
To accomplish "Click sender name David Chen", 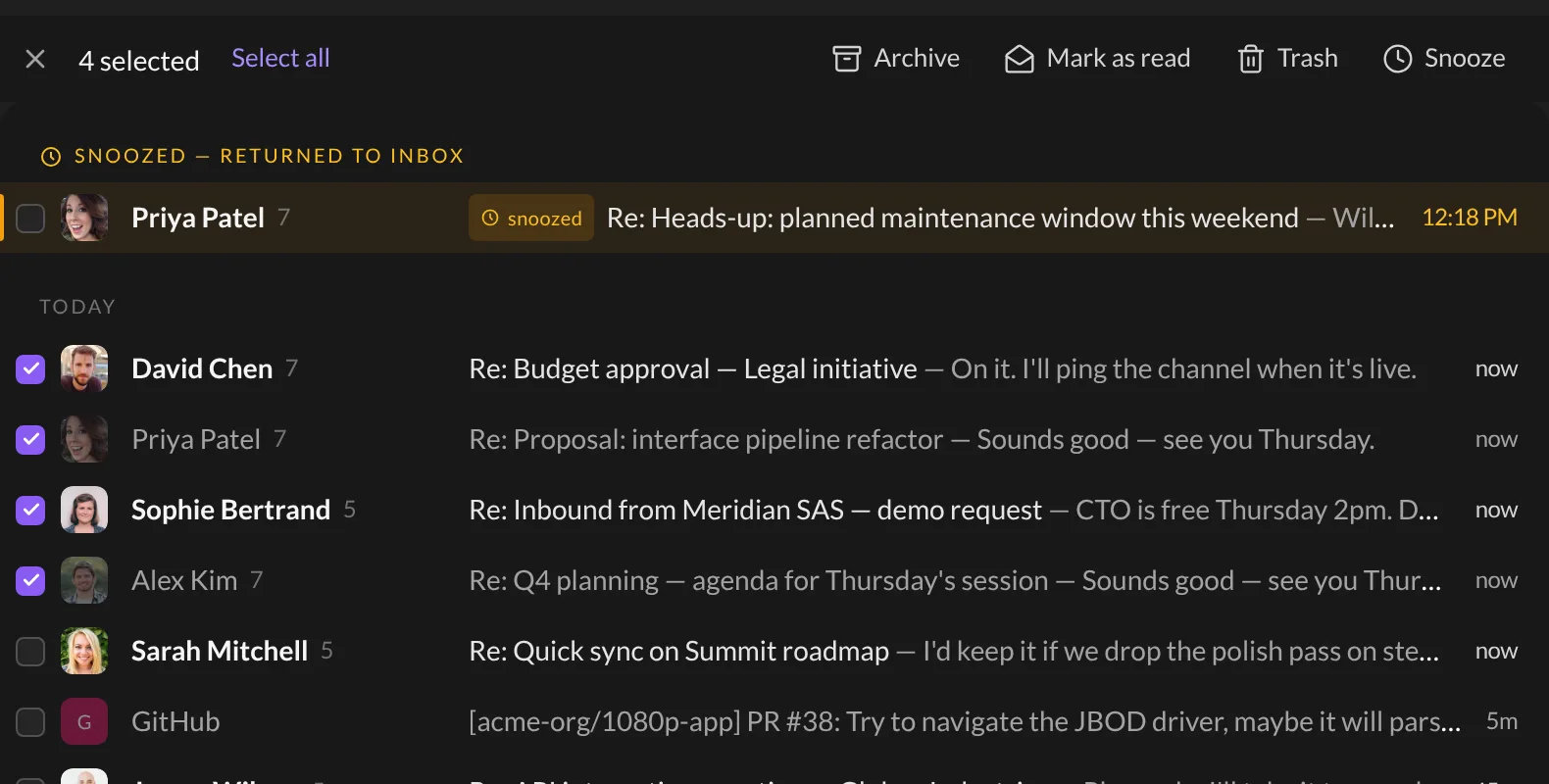I will (x=202, y=368).
